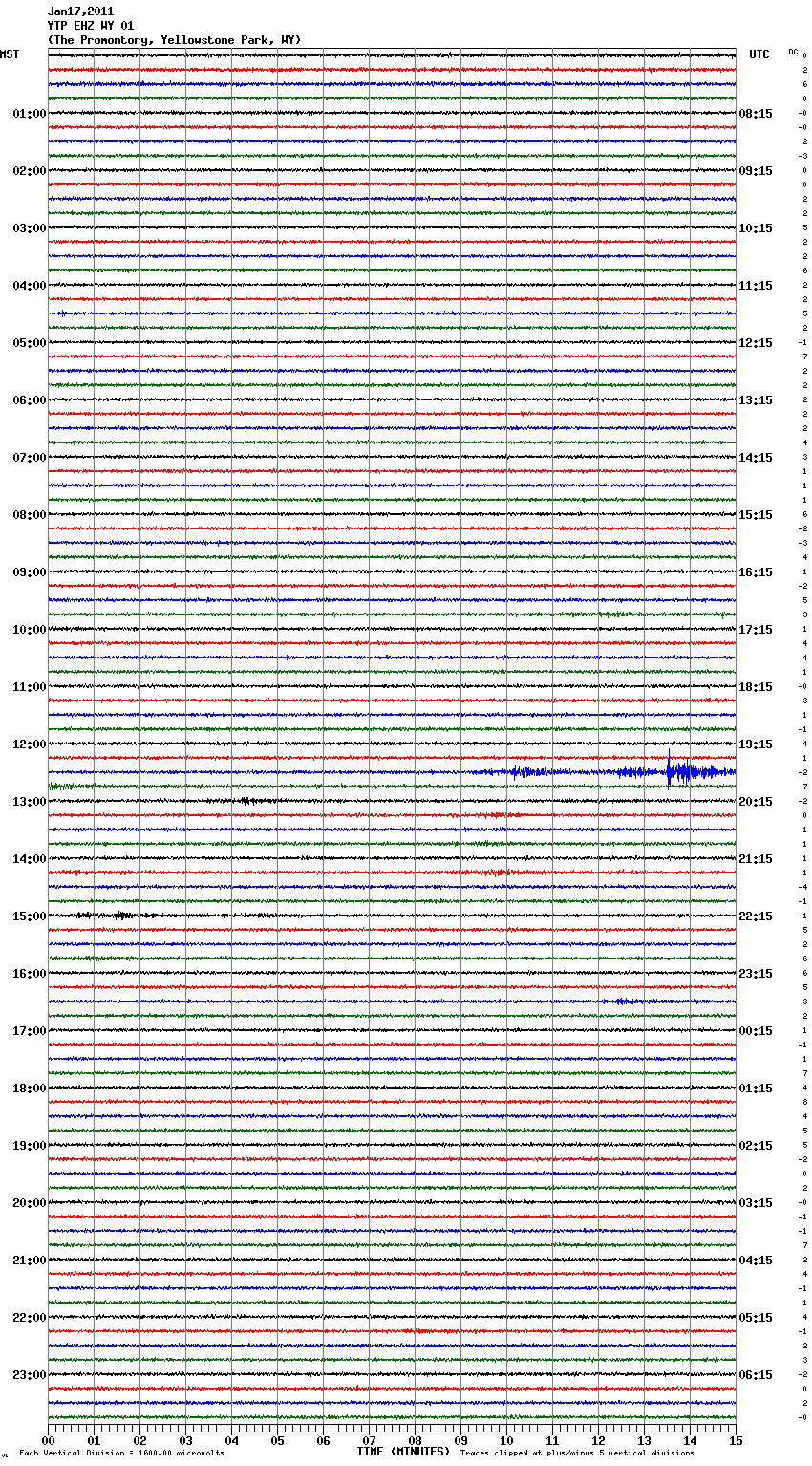Click the 09:15 UTC time label
This screenshot has width=812, height=1466.
tap(756, 171)
